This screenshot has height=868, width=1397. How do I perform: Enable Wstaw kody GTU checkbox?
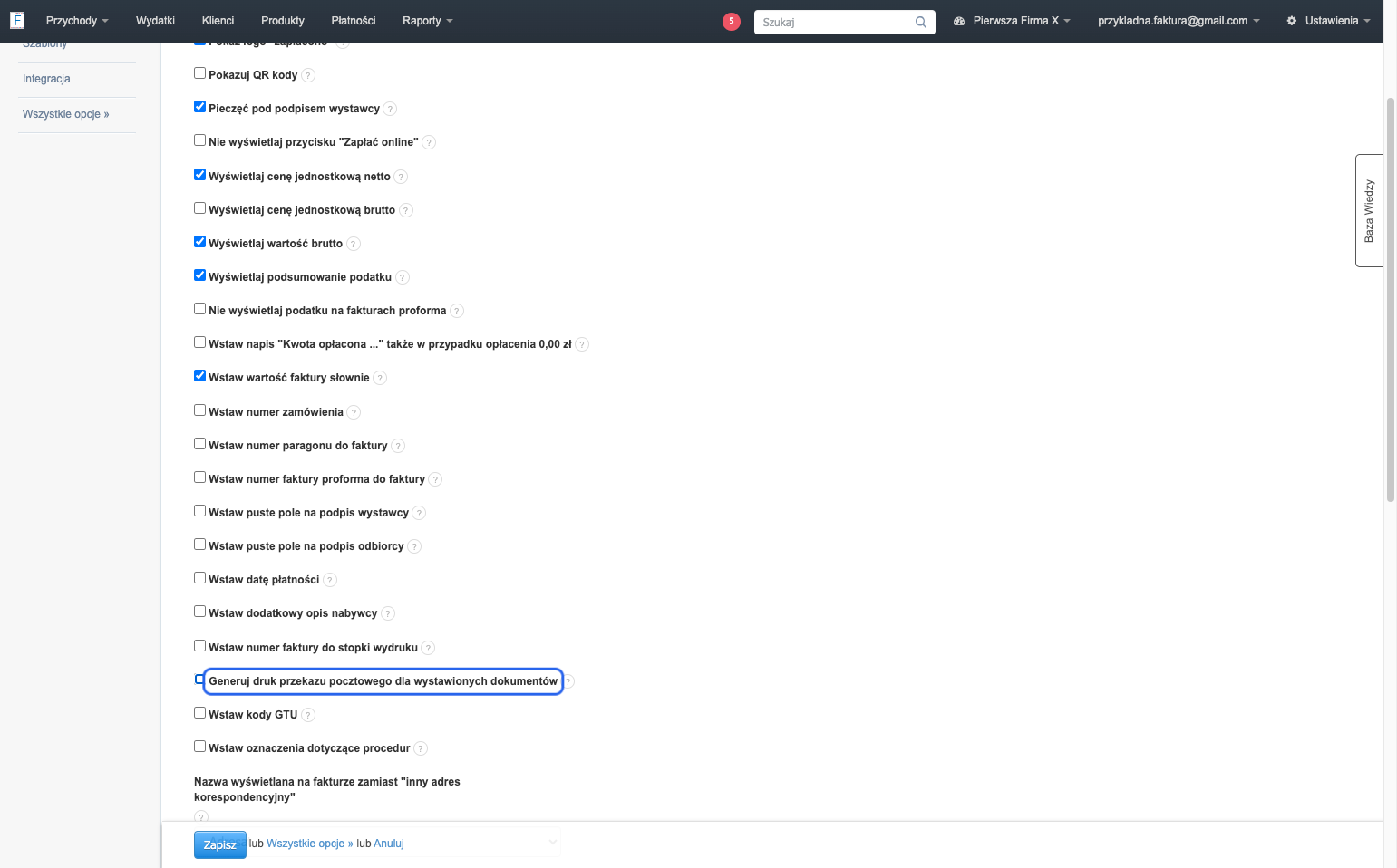click(x=199, y=713)
